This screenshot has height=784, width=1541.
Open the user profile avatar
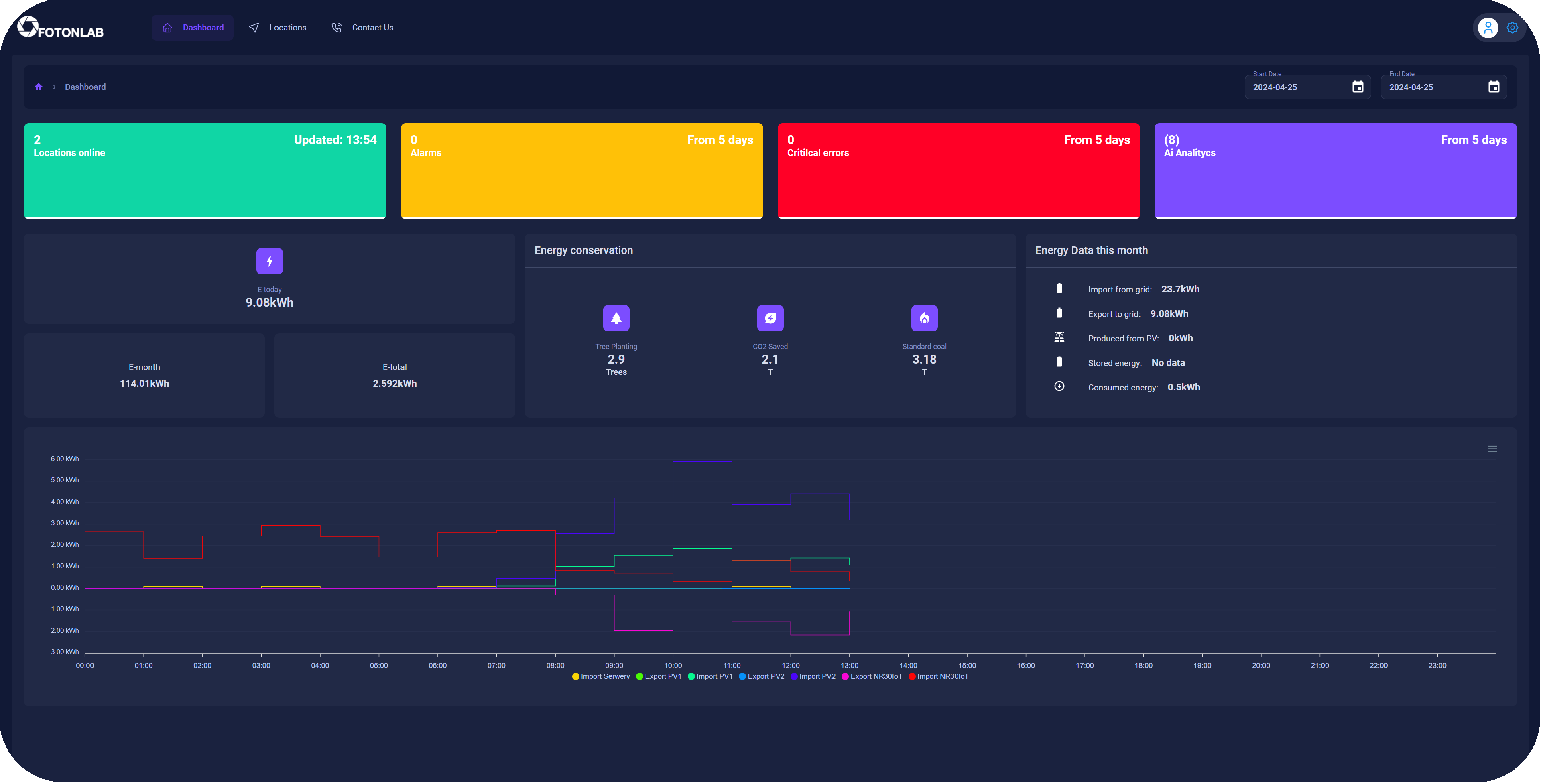(1488, 28)
